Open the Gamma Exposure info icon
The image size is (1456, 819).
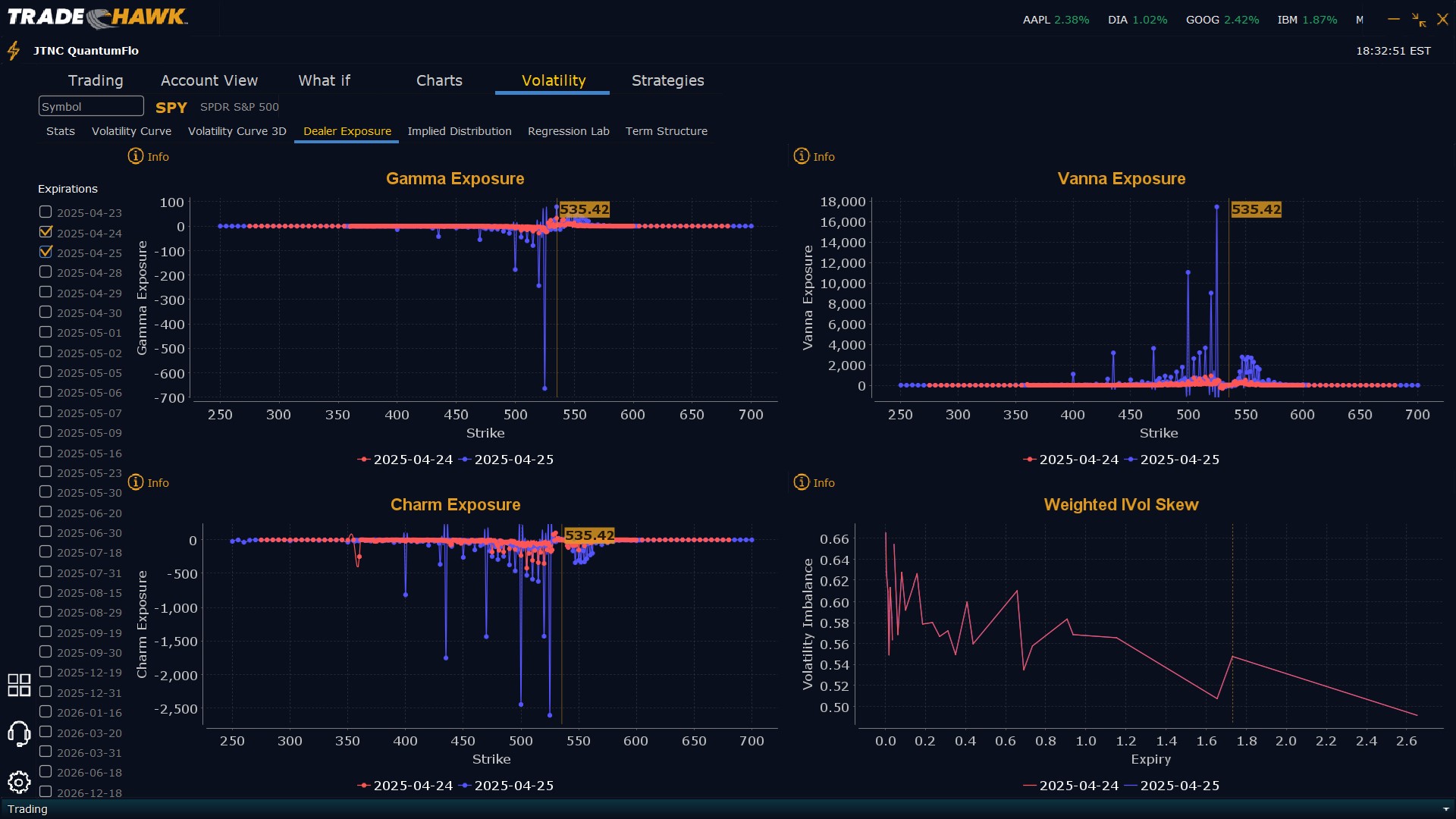coord(136,156)
